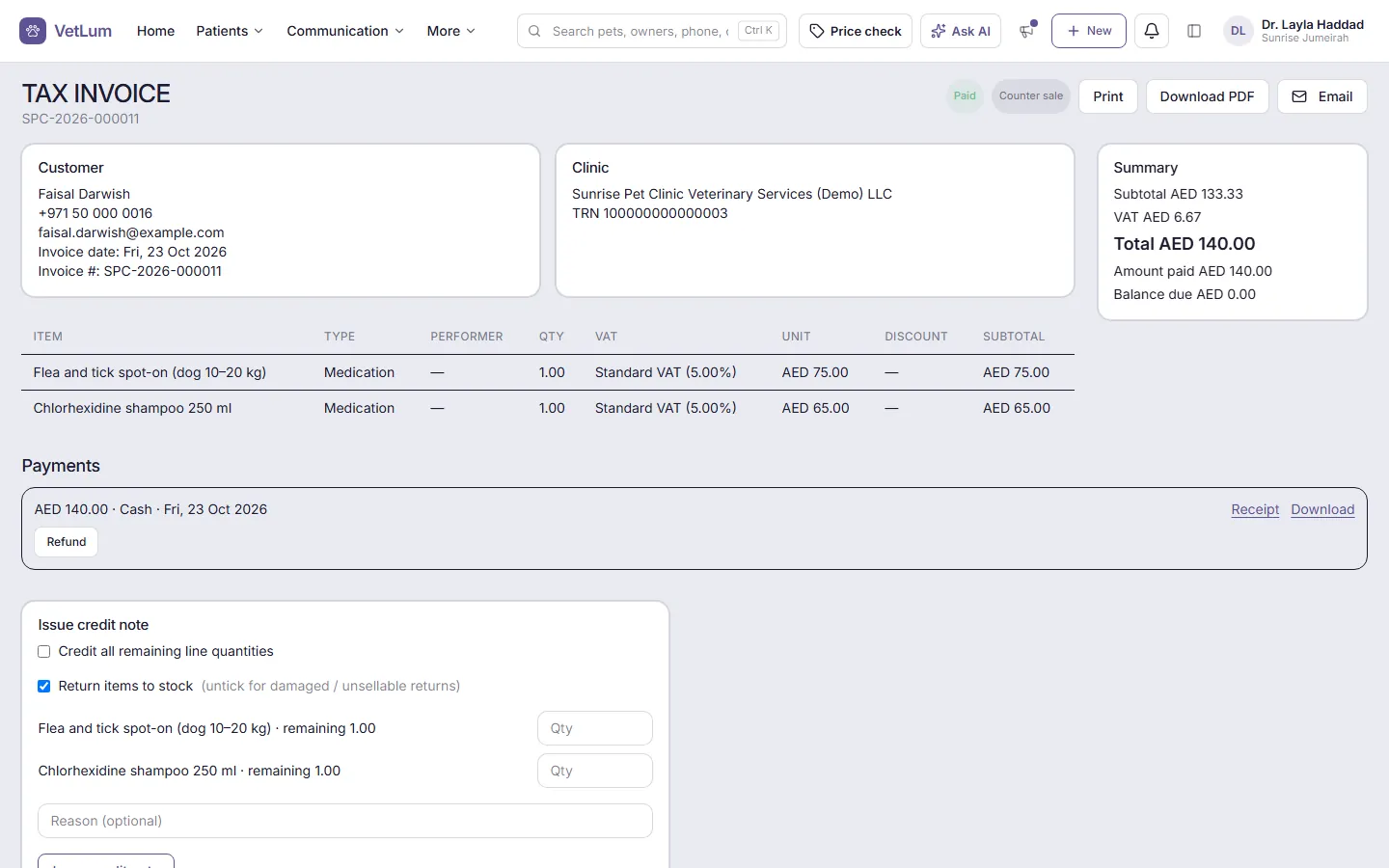Click the SUBTOTAL column header
Viewport: 1389px width, 868px height.
pyautogui.click(x=1014, y=337)
